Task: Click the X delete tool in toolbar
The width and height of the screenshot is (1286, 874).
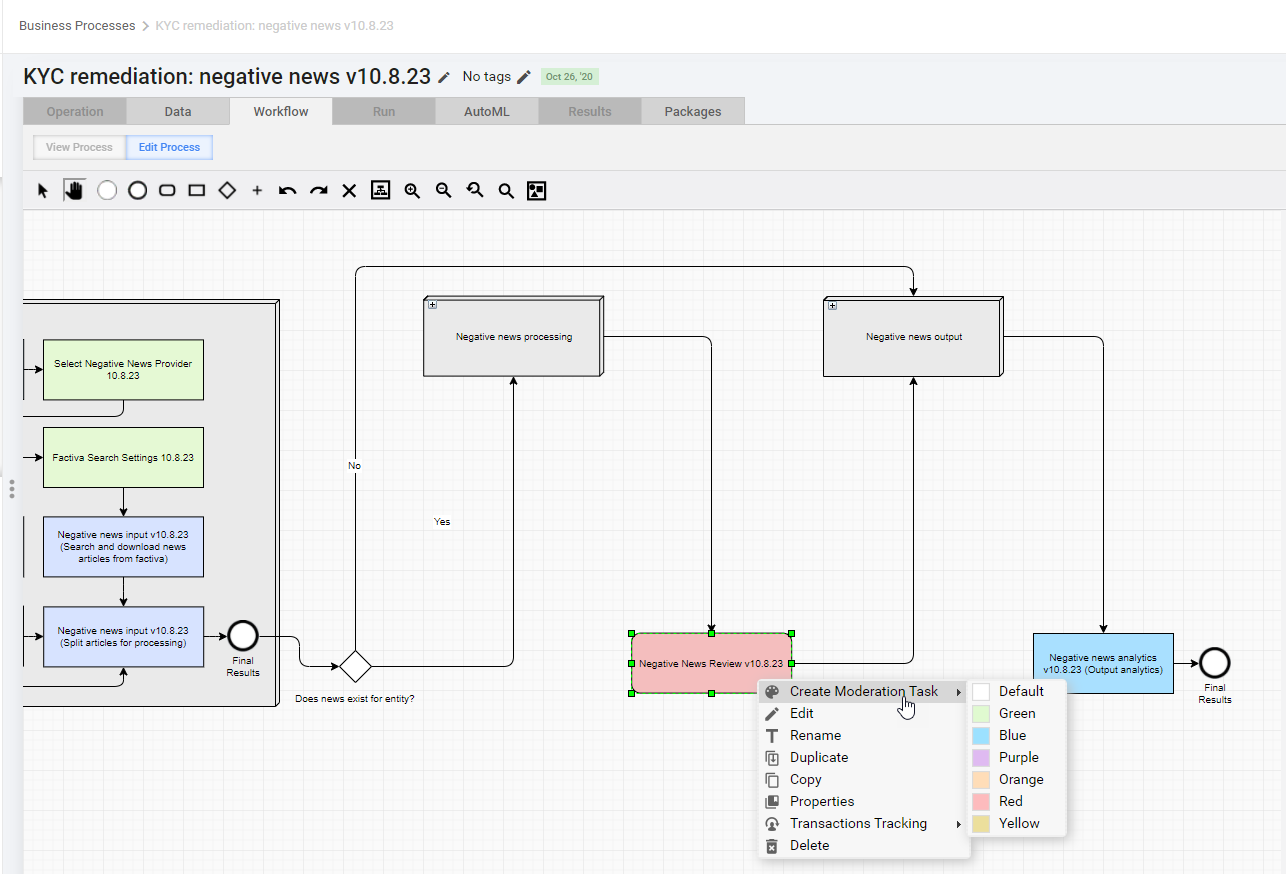Action: [349, 190]
